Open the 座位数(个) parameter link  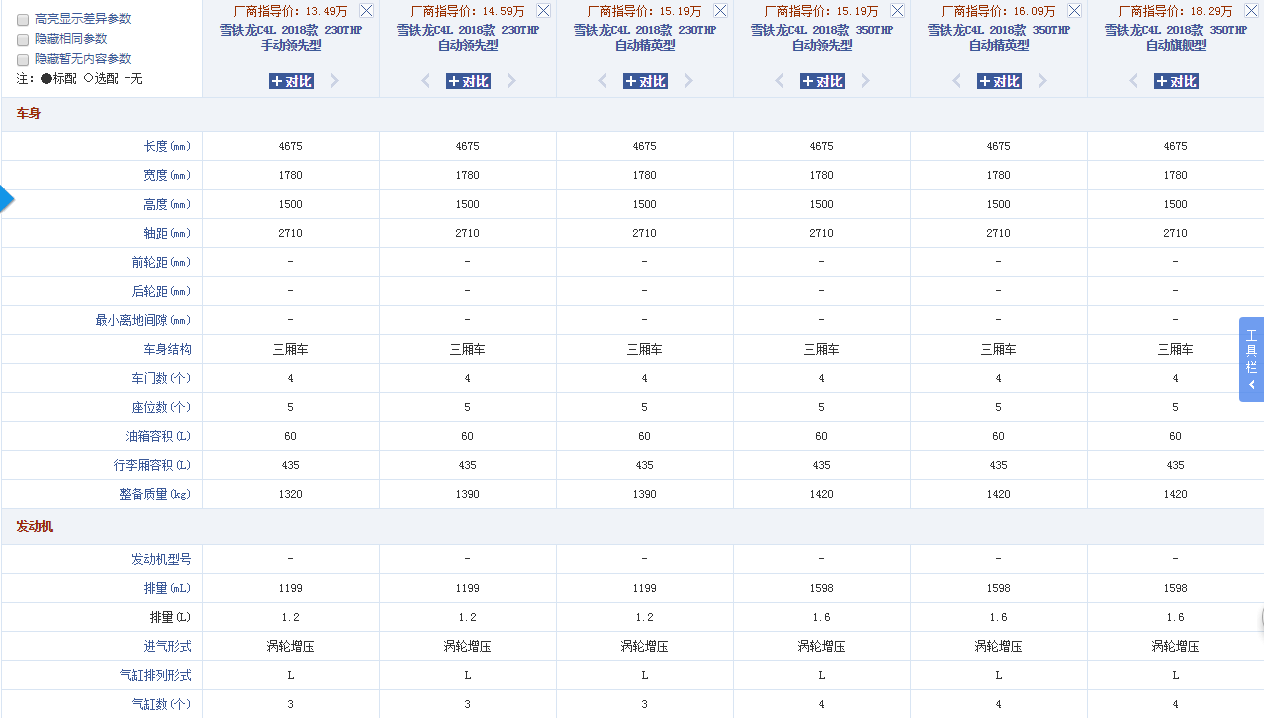(x=161, y=407)
